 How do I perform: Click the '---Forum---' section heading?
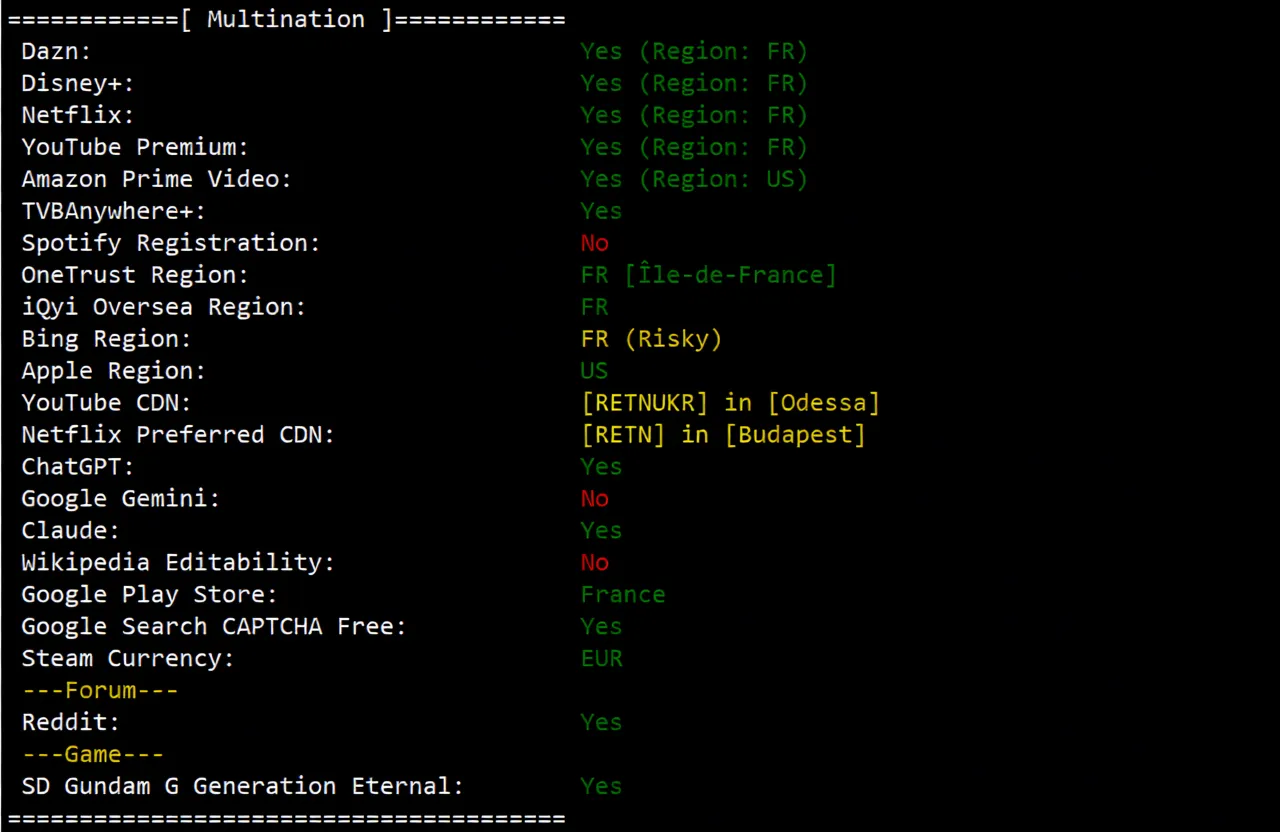click(x=100, y=691)
